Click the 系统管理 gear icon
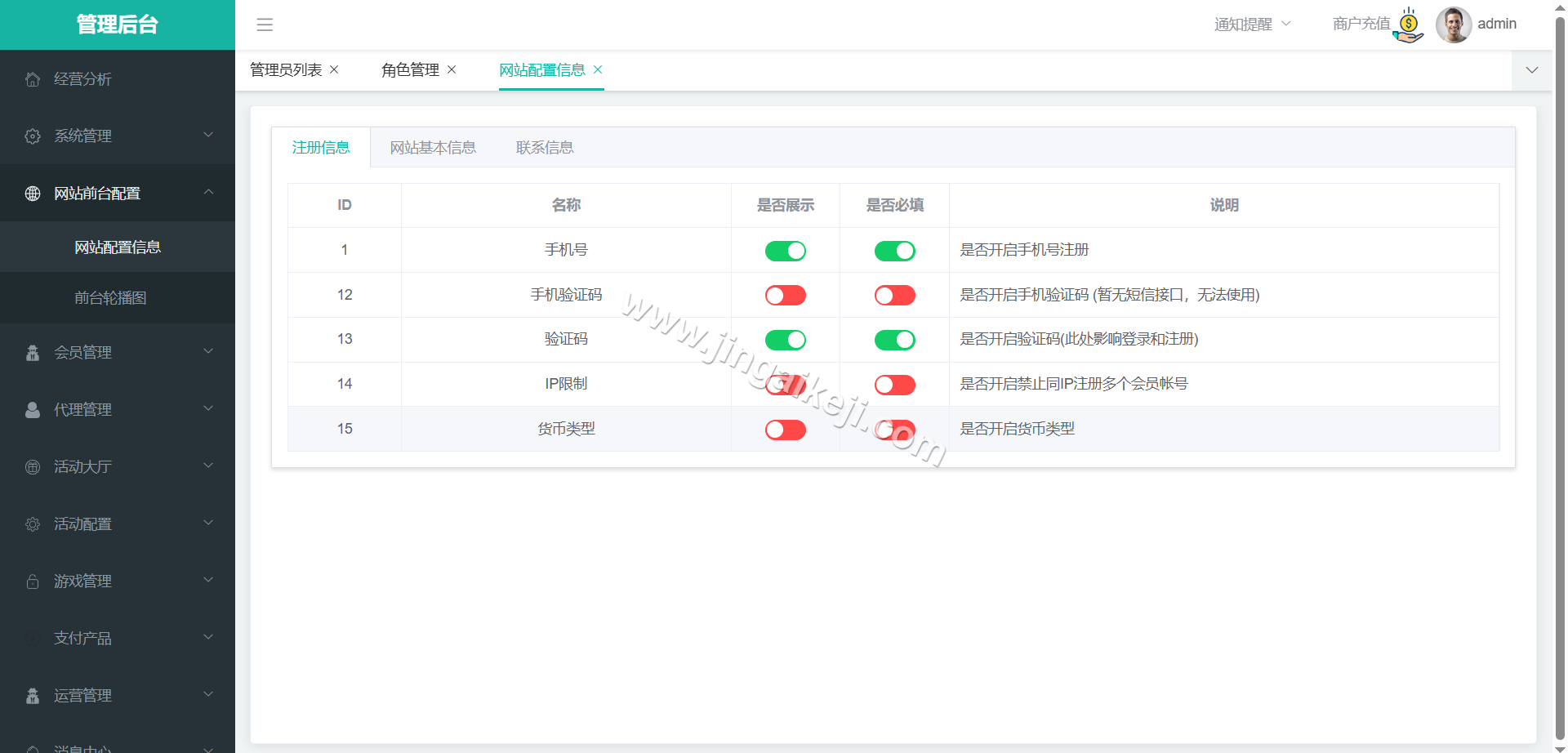This screenshot has width=1568, height=753. (x=33, y=136)
